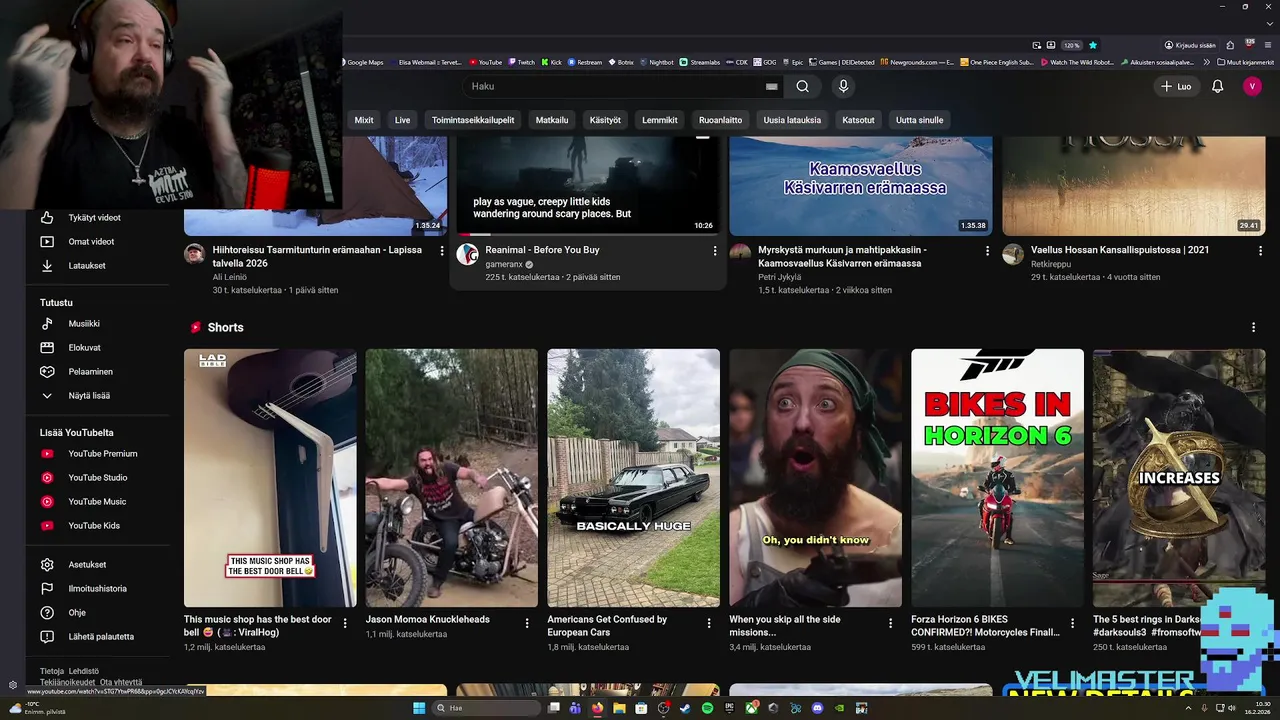Click the Pelaaminen gaming icon
This screenshot has width=1280, height=720.
click(47, 372)
